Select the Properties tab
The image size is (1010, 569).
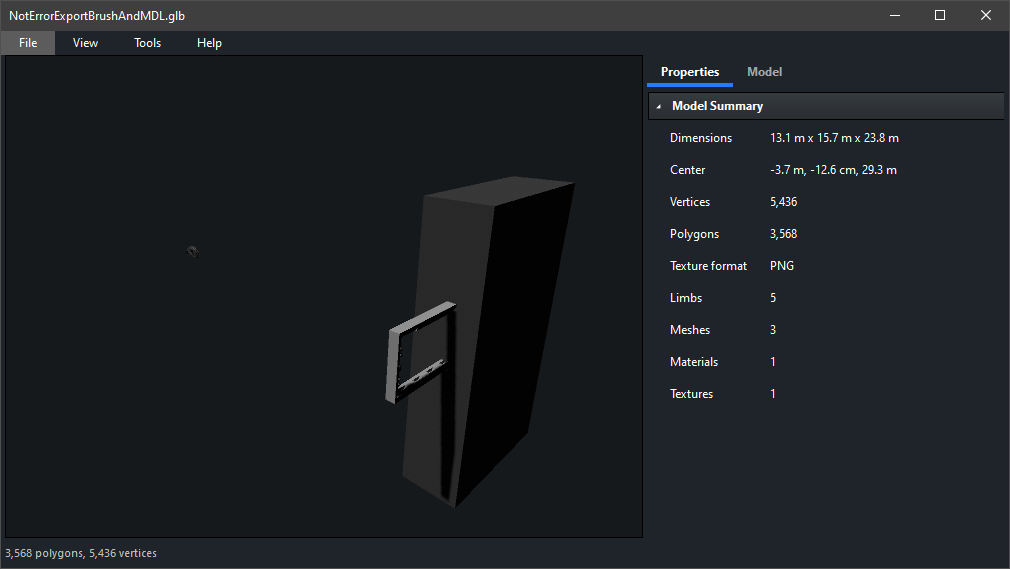pos(689,72)
